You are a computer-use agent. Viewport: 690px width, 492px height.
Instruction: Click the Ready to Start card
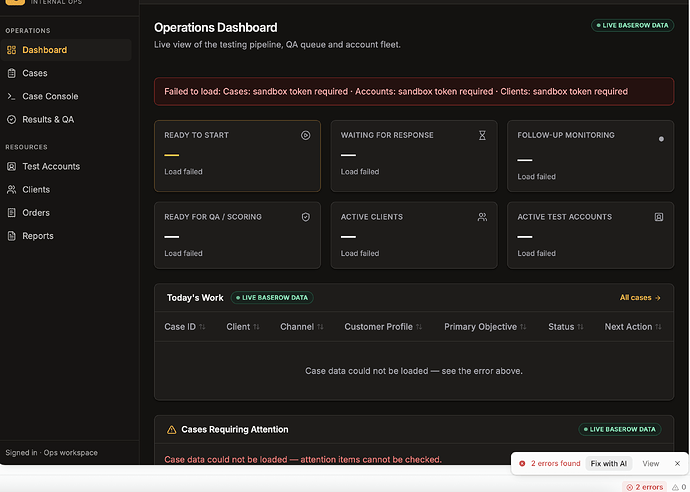tap(237, 156)
